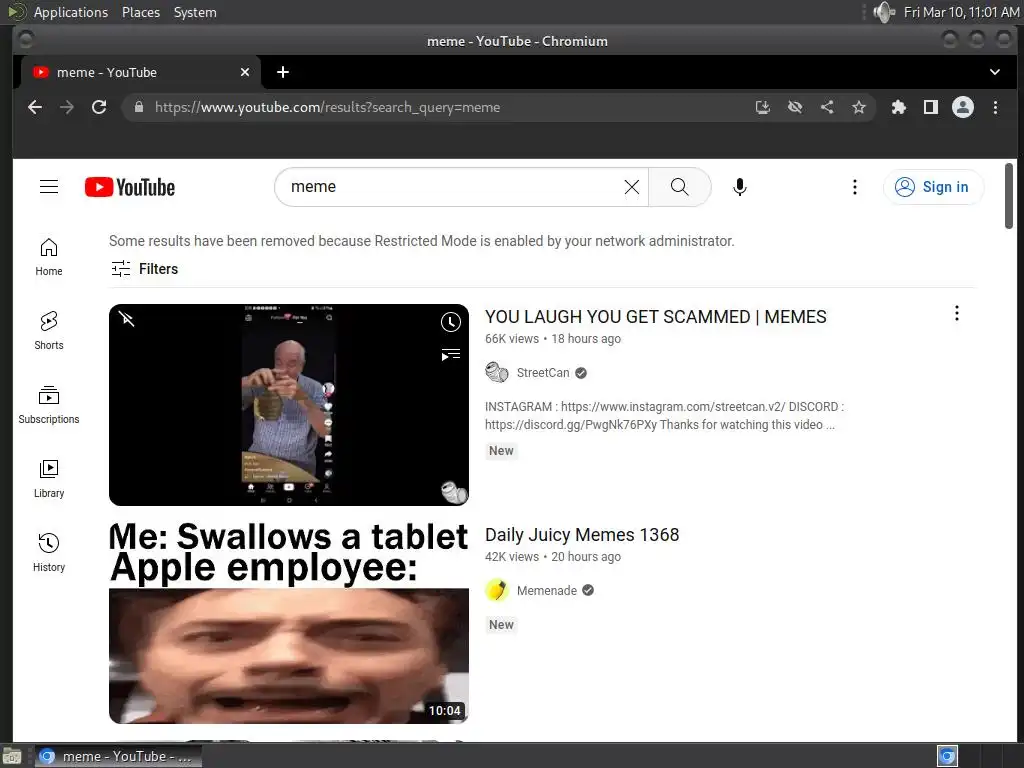Viewport: 1024px width, 768px height.
Task: Reload the page with the refresh icon
Action: point(99,107)
